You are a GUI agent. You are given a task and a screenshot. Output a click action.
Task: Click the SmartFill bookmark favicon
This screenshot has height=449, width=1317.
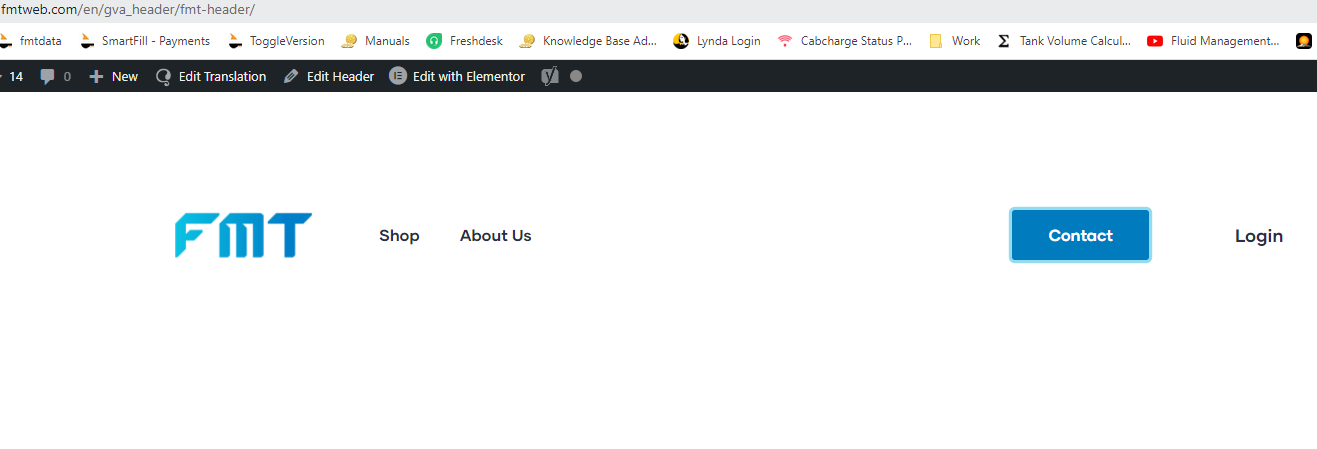(x=87, y=41)
